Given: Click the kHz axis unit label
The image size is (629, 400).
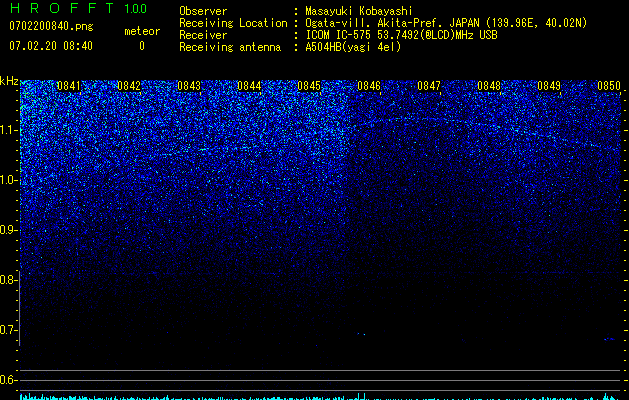Looking at the screenshot, I should (x=9, y=81).
